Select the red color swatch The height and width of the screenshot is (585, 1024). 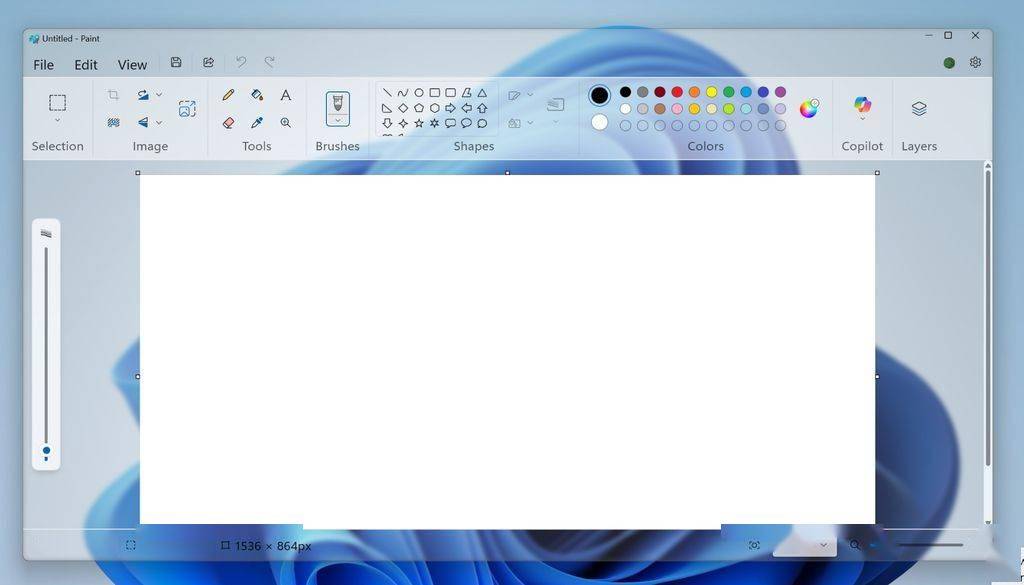pyautogui.click(x=678, y=92)
